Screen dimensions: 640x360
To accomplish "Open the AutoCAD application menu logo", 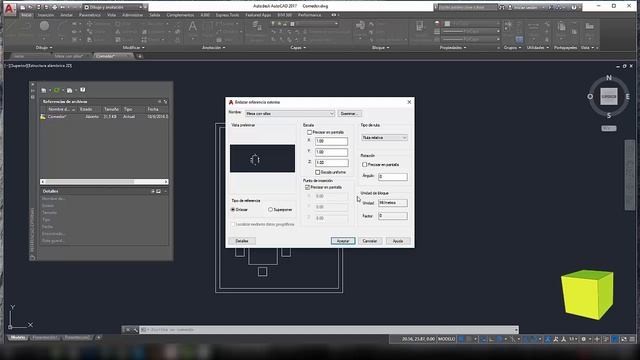I will (x=9, y=8).
